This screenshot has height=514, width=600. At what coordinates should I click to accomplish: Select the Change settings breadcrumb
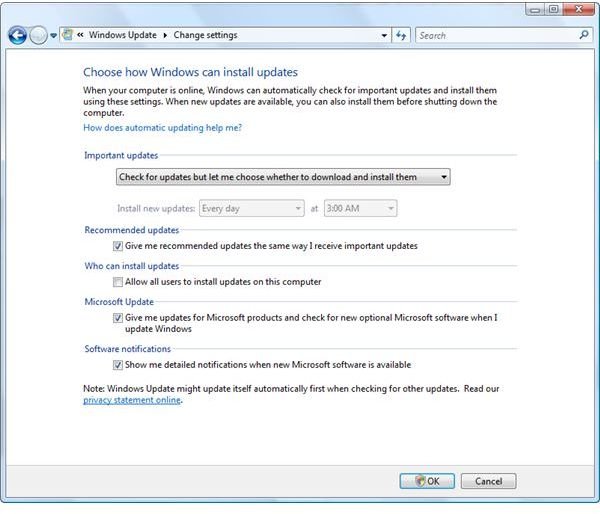click(x=205, y=35)
